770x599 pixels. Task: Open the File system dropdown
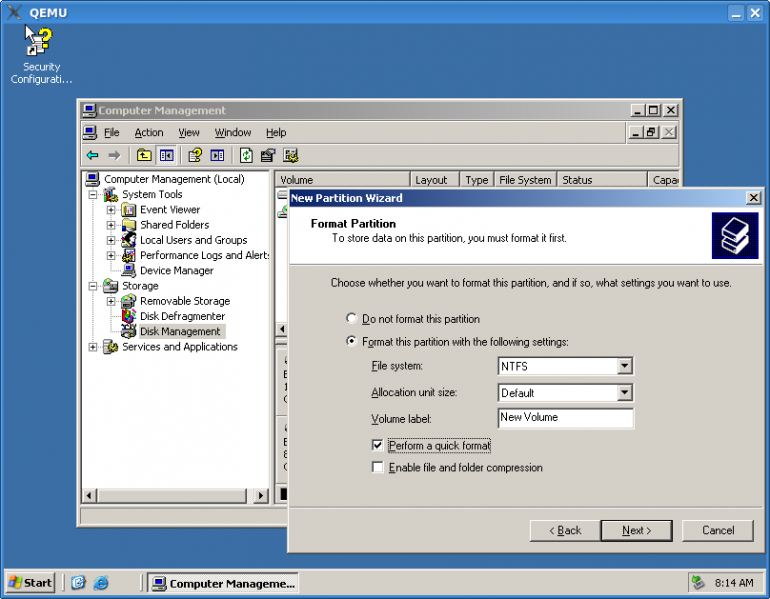click(x=625, y=367)
